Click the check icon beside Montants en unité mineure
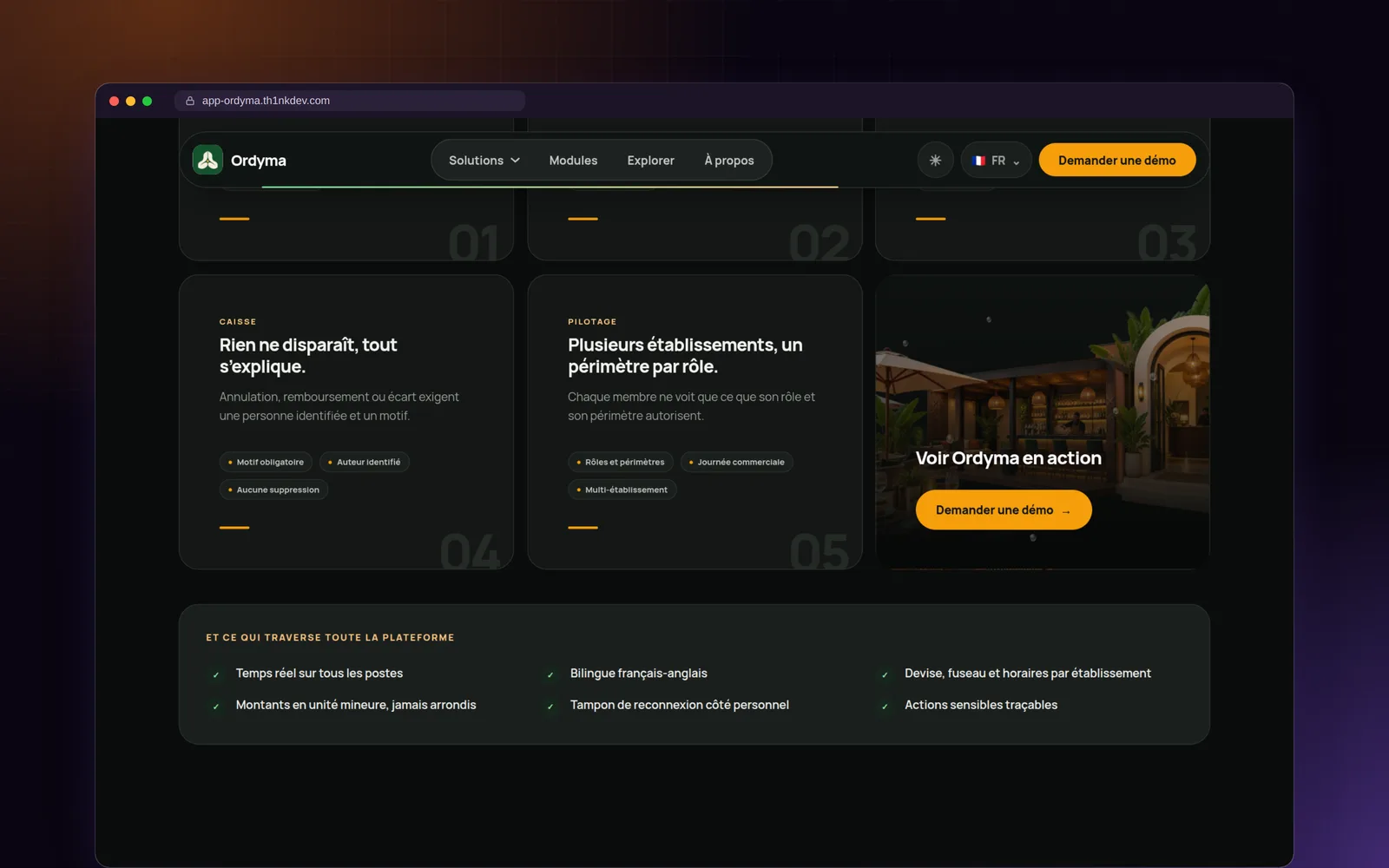 [x=216, y=707]
